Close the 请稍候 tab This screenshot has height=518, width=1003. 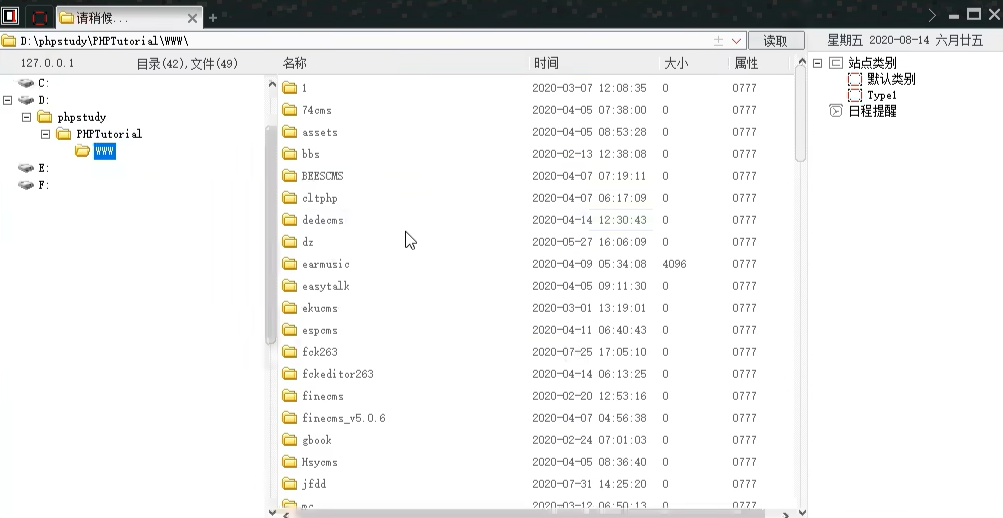(x=192, y=18)
